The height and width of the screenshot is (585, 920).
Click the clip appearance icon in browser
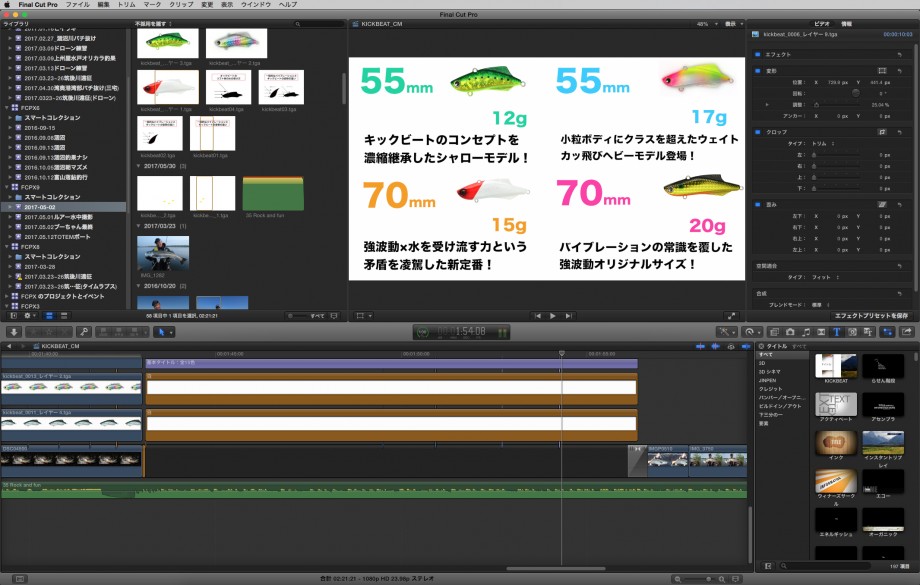334,316
